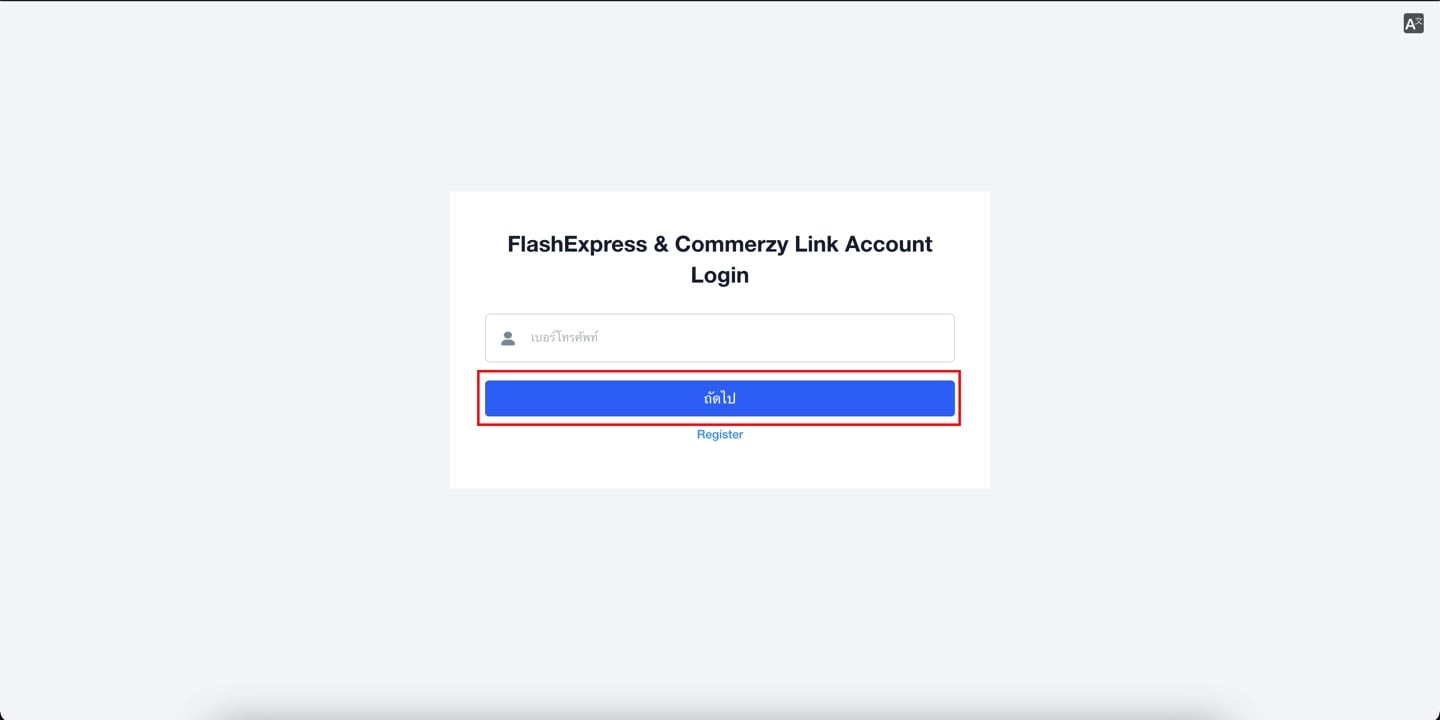This screenshot has width=1440, height=720.
Task: Click the red highlight border around button
Action: [719, 372]
